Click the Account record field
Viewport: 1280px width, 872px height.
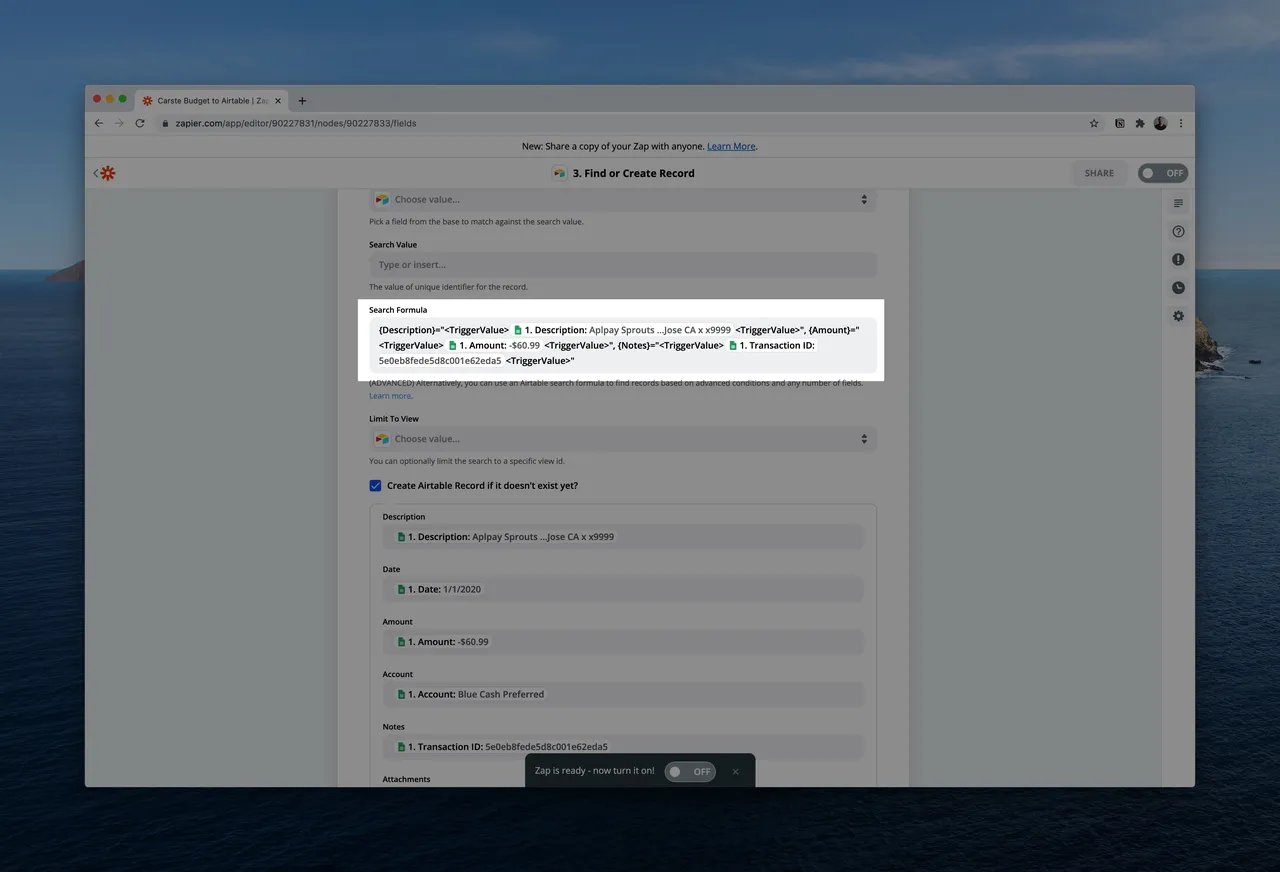[623, 694]
